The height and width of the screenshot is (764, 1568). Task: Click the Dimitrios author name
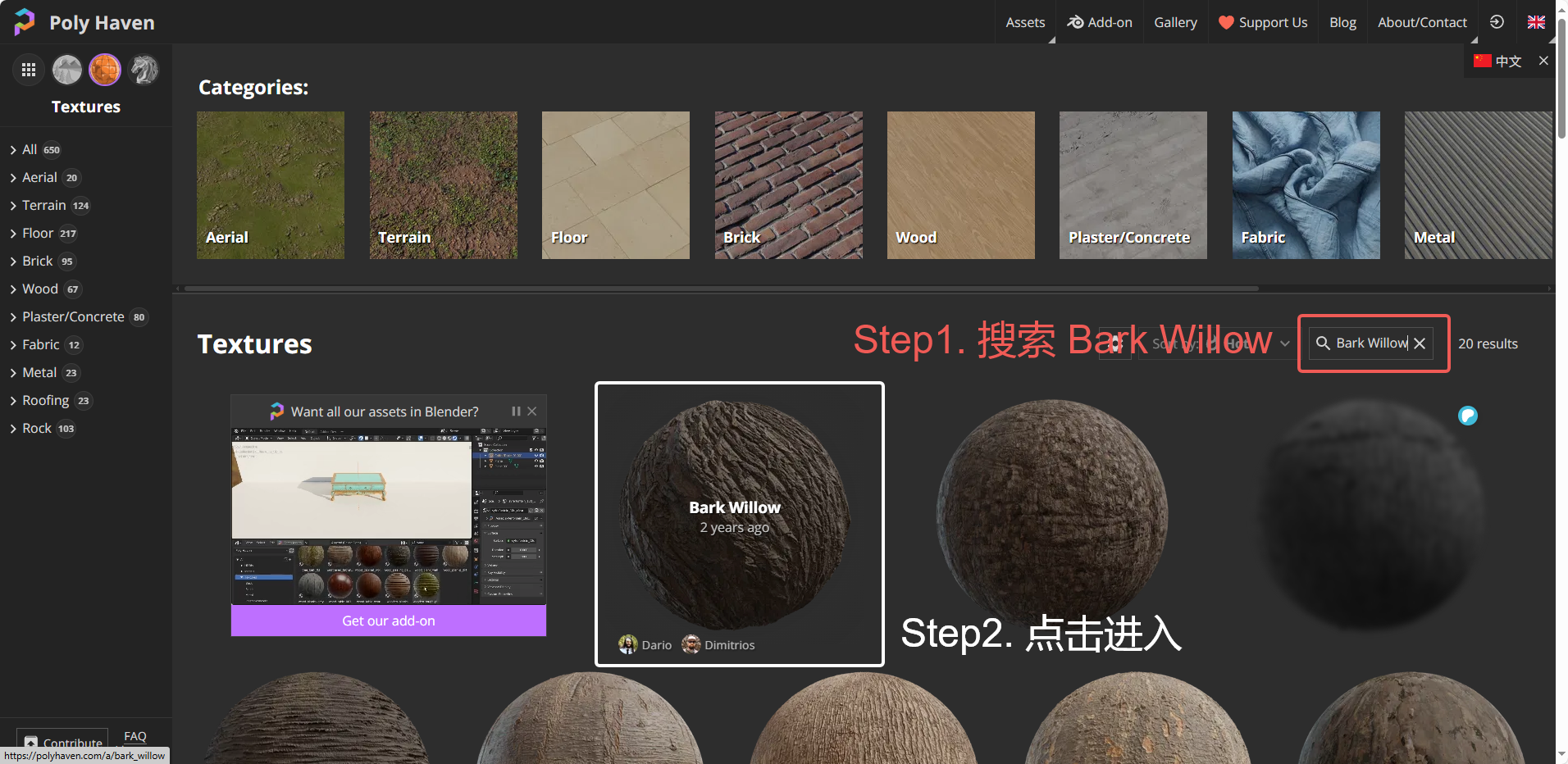pos(730,645)
